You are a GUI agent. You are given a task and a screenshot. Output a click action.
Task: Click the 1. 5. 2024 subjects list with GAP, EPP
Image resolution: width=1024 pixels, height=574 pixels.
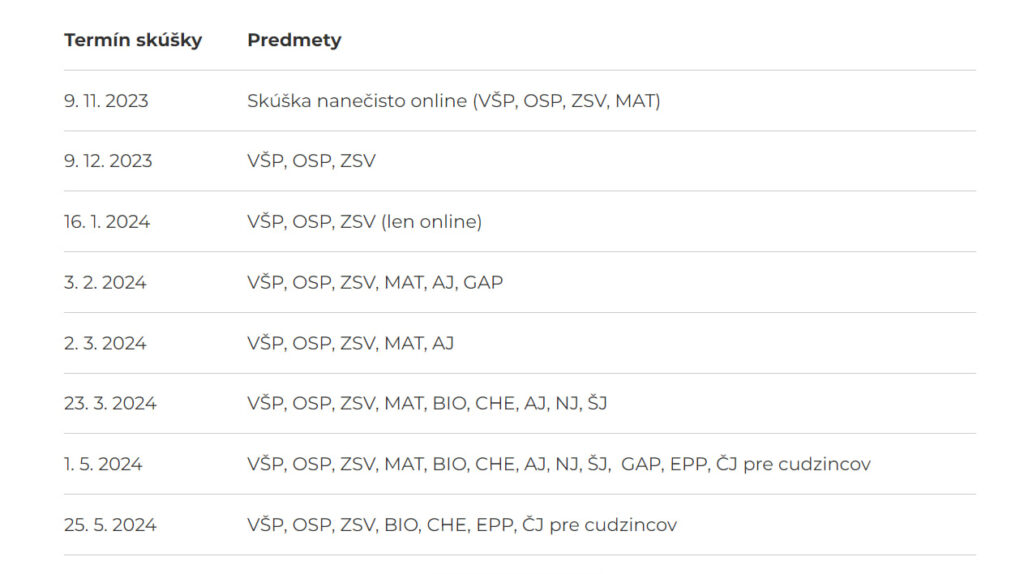coord(559,464)
